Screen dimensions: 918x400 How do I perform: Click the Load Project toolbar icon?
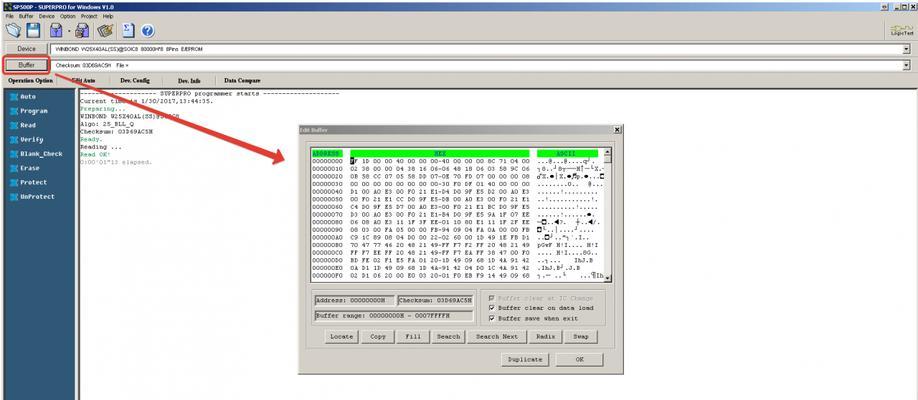[56, 30]
